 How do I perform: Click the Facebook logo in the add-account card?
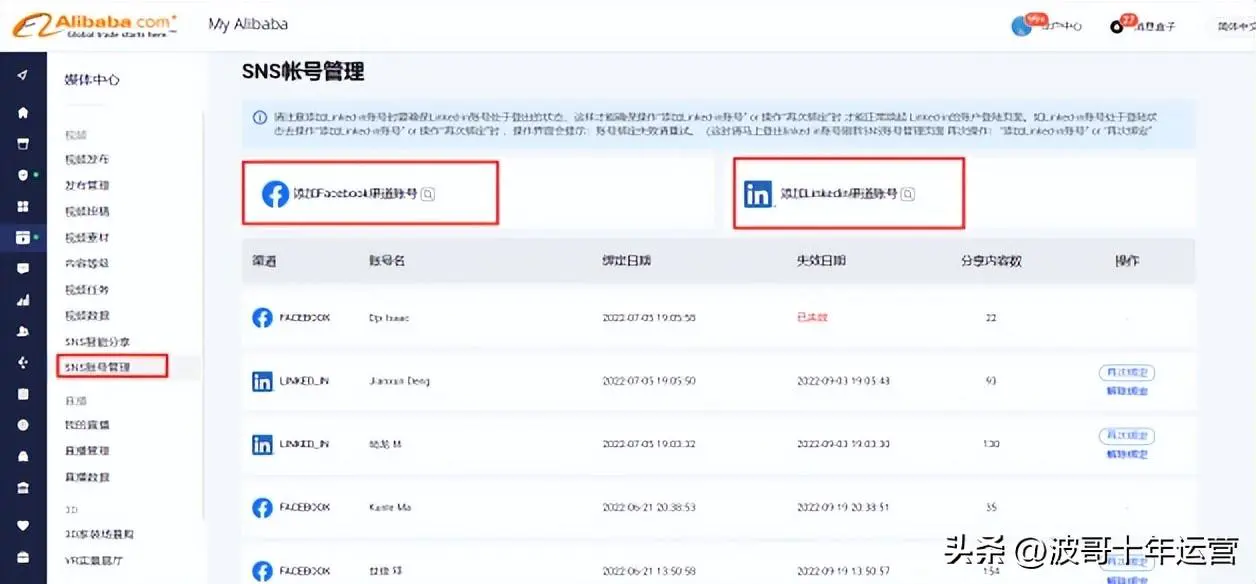[275, 194]
